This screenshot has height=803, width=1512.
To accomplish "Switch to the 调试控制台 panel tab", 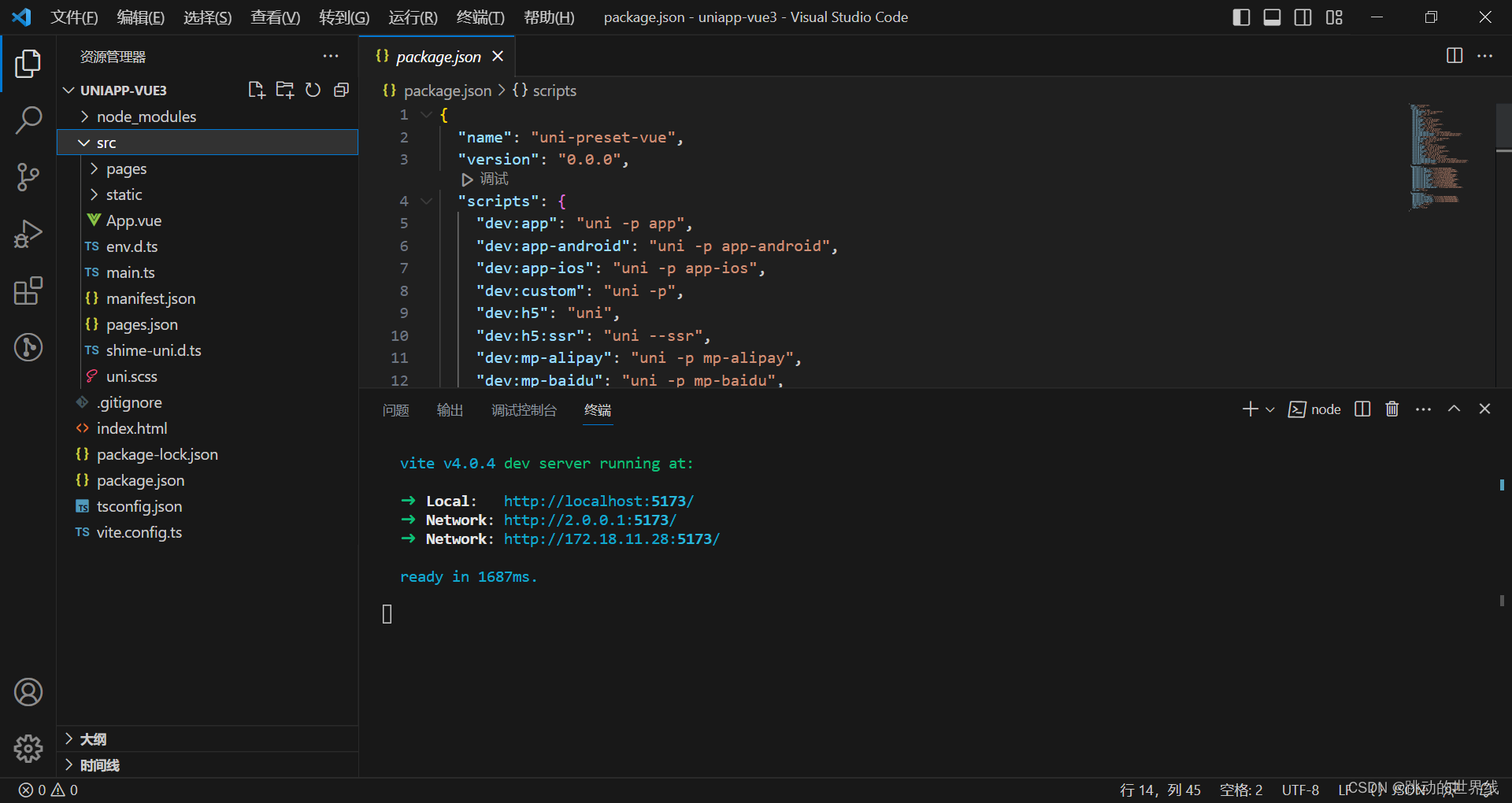I will coord(524,410).
